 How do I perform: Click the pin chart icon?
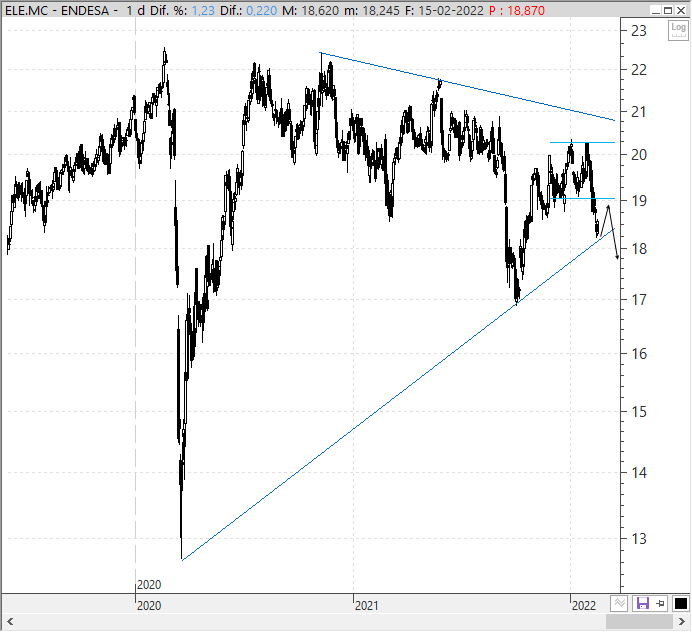pos(661,603)
